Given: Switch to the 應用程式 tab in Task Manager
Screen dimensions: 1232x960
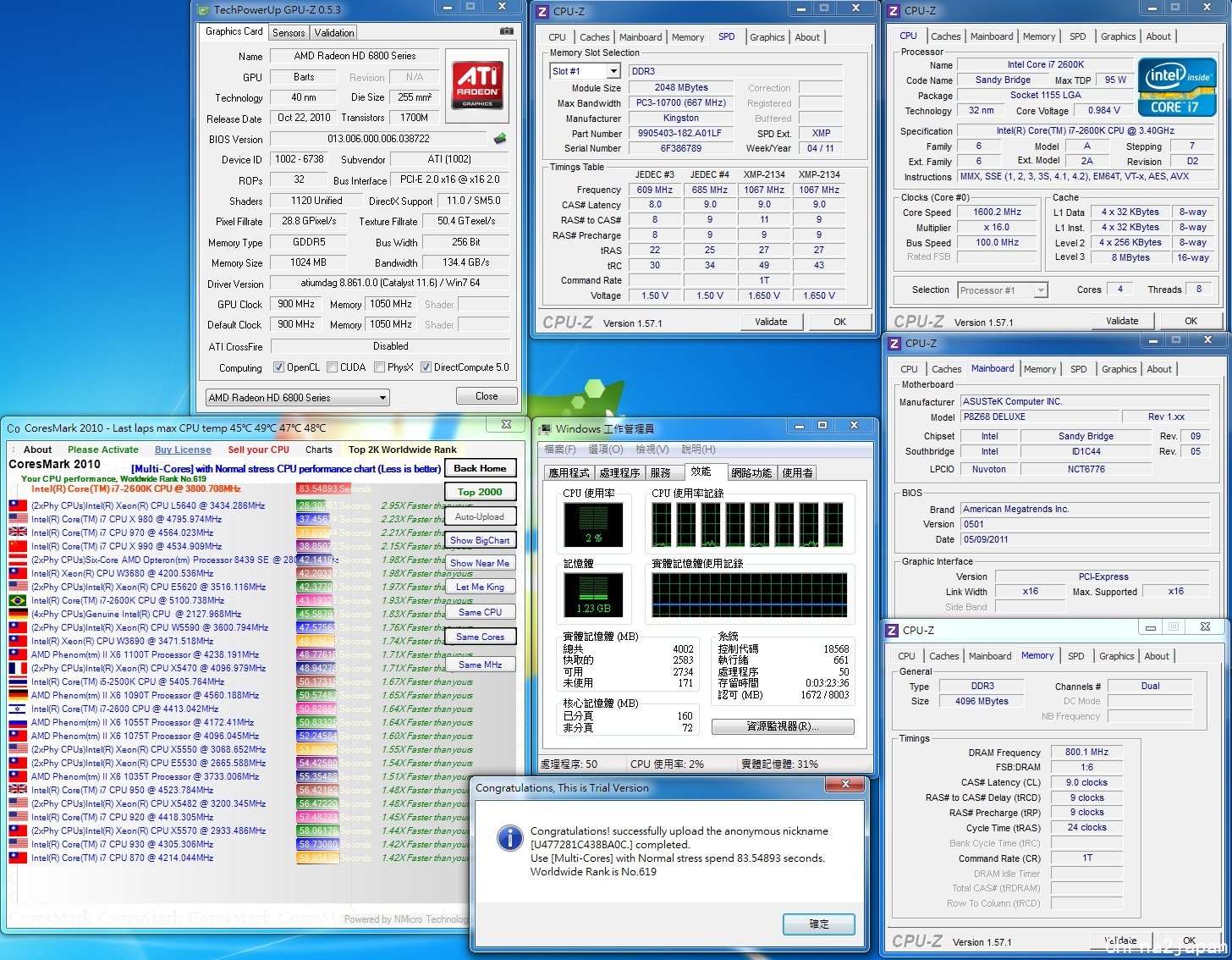Looking at the screenshot, I should [569, 473].
